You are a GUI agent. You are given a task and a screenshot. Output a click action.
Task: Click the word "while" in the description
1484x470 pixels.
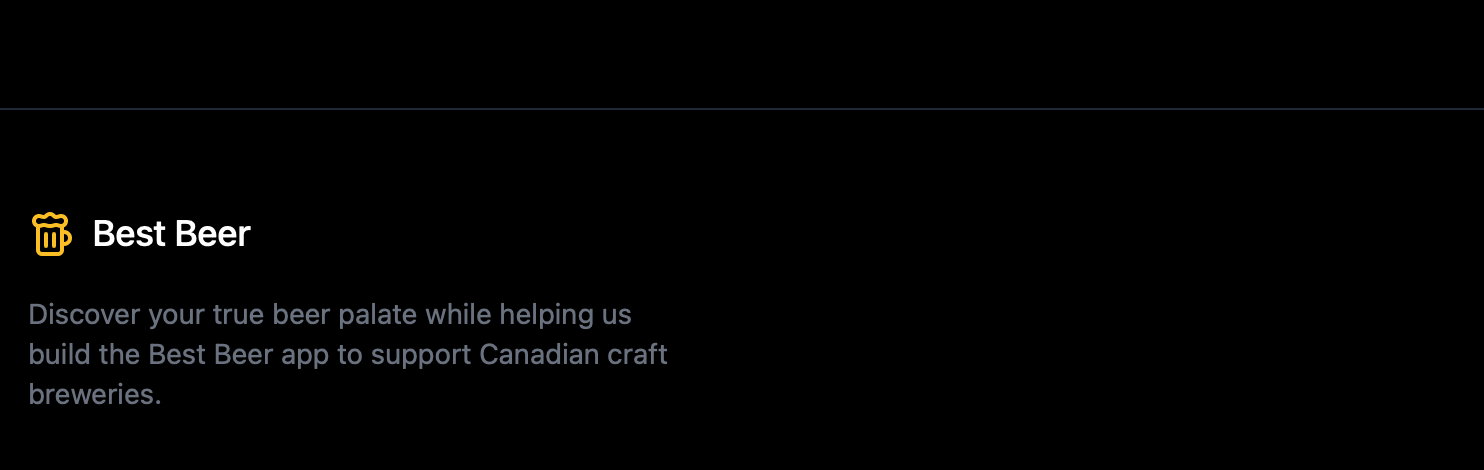pyautogui.click(x=458, y=315)
